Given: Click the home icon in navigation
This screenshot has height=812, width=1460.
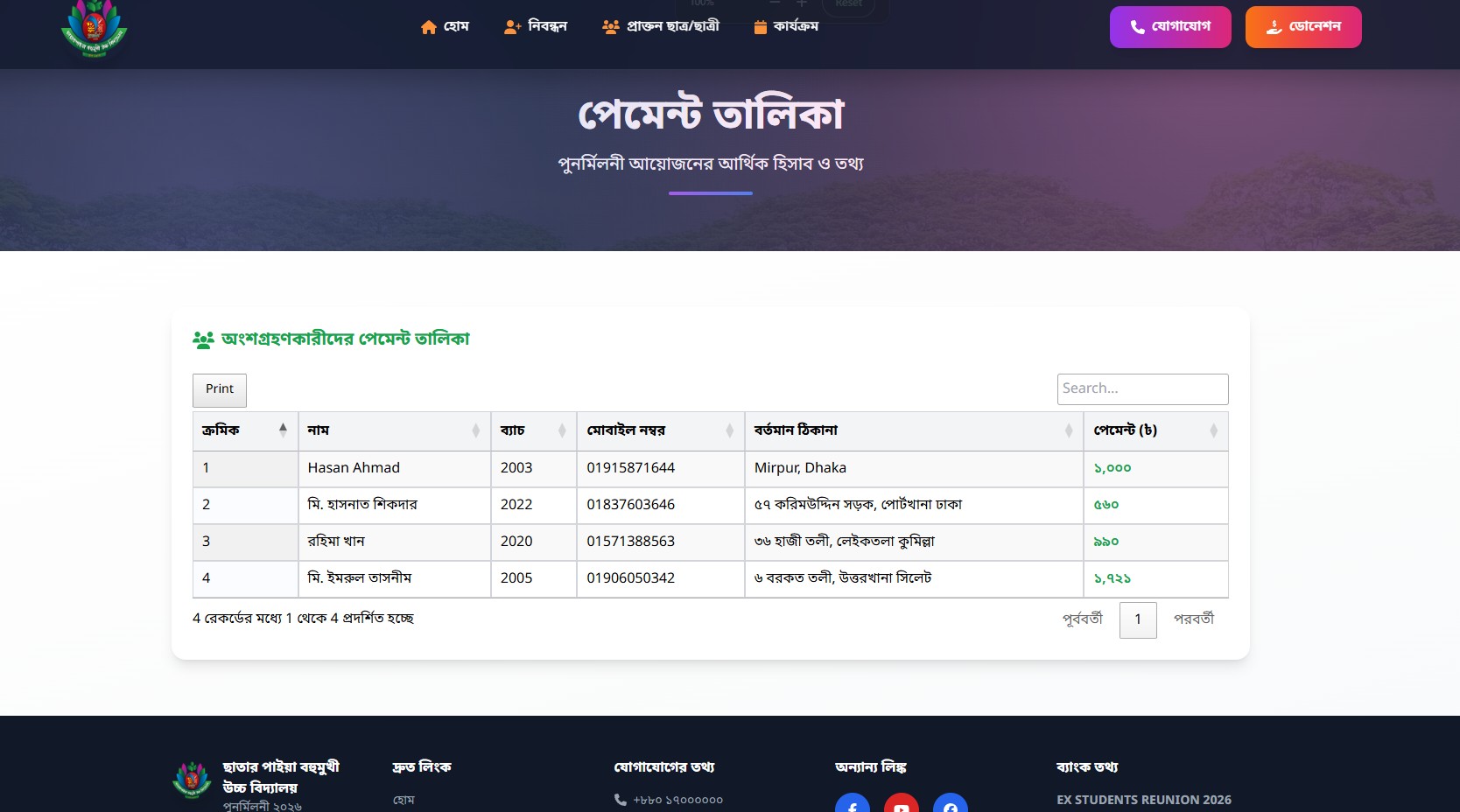Looking at the screenshot, I should (428, 27).
